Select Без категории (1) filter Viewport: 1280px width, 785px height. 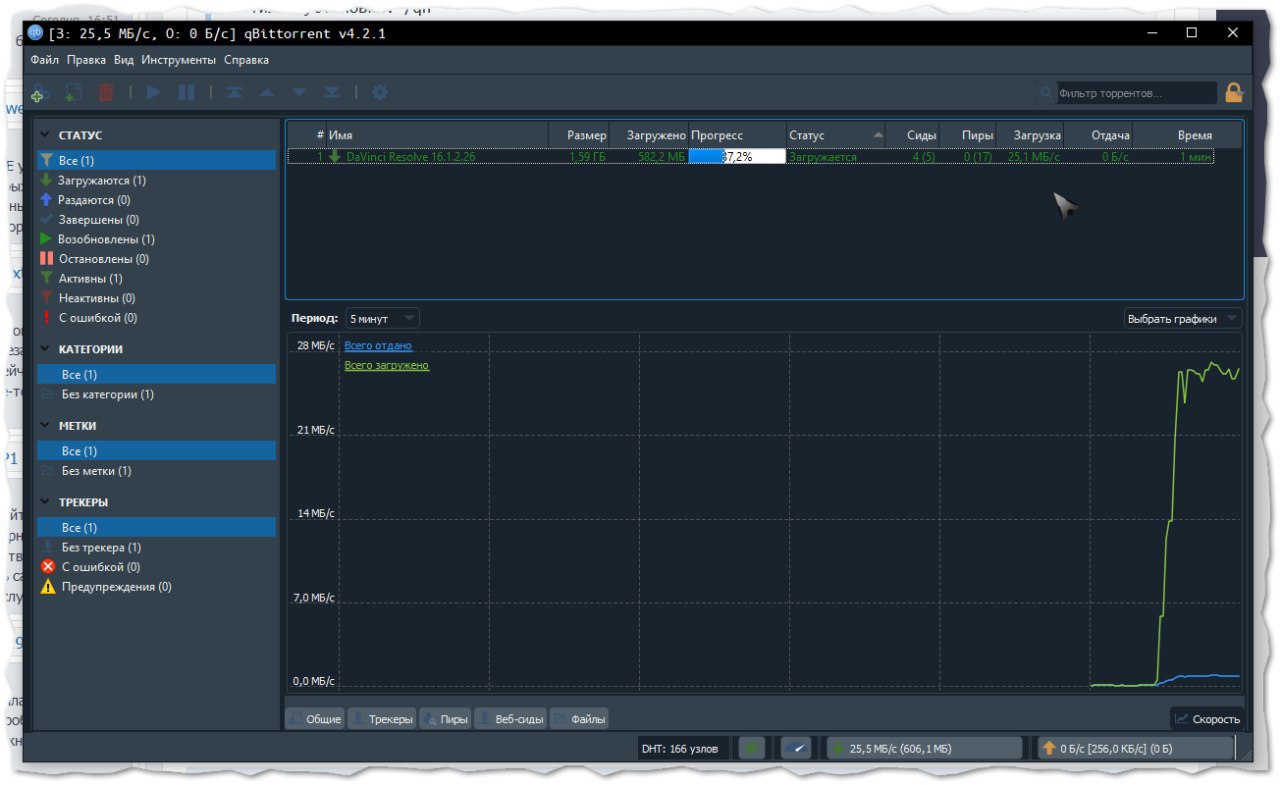(x=156, y=394)
